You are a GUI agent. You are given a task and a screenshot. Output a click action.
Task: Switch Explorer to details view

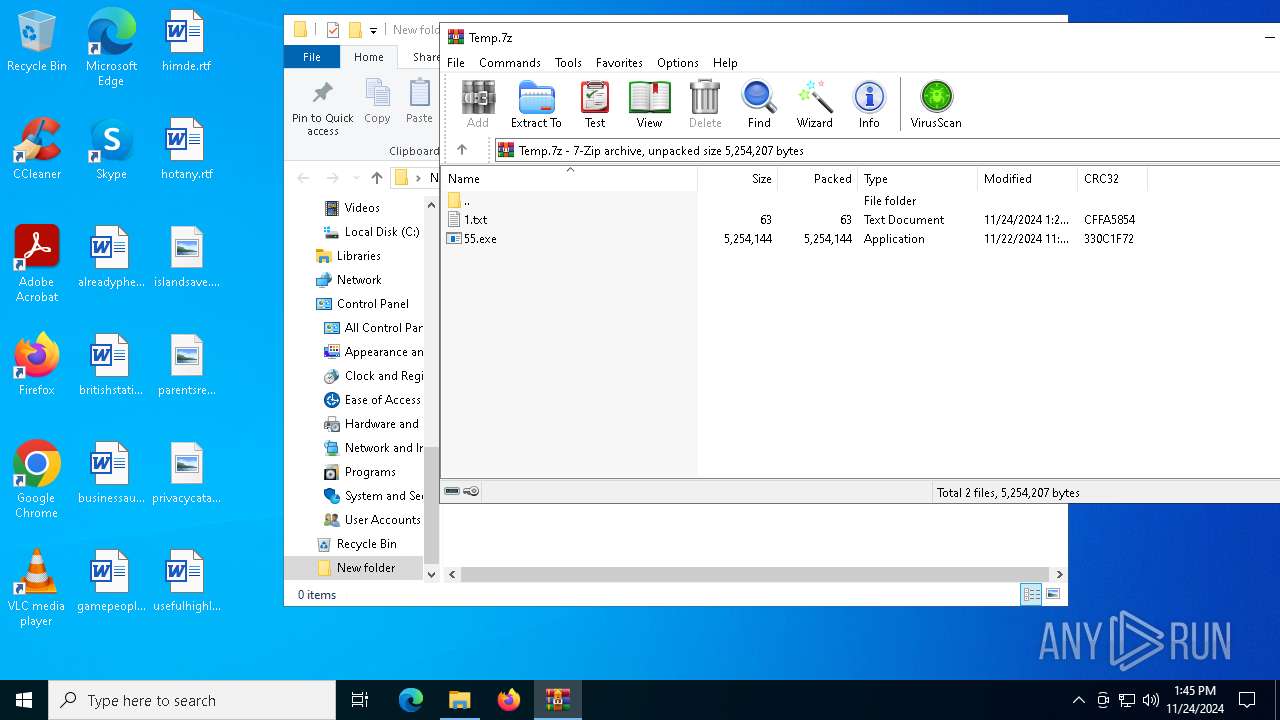click(1031, 594)
